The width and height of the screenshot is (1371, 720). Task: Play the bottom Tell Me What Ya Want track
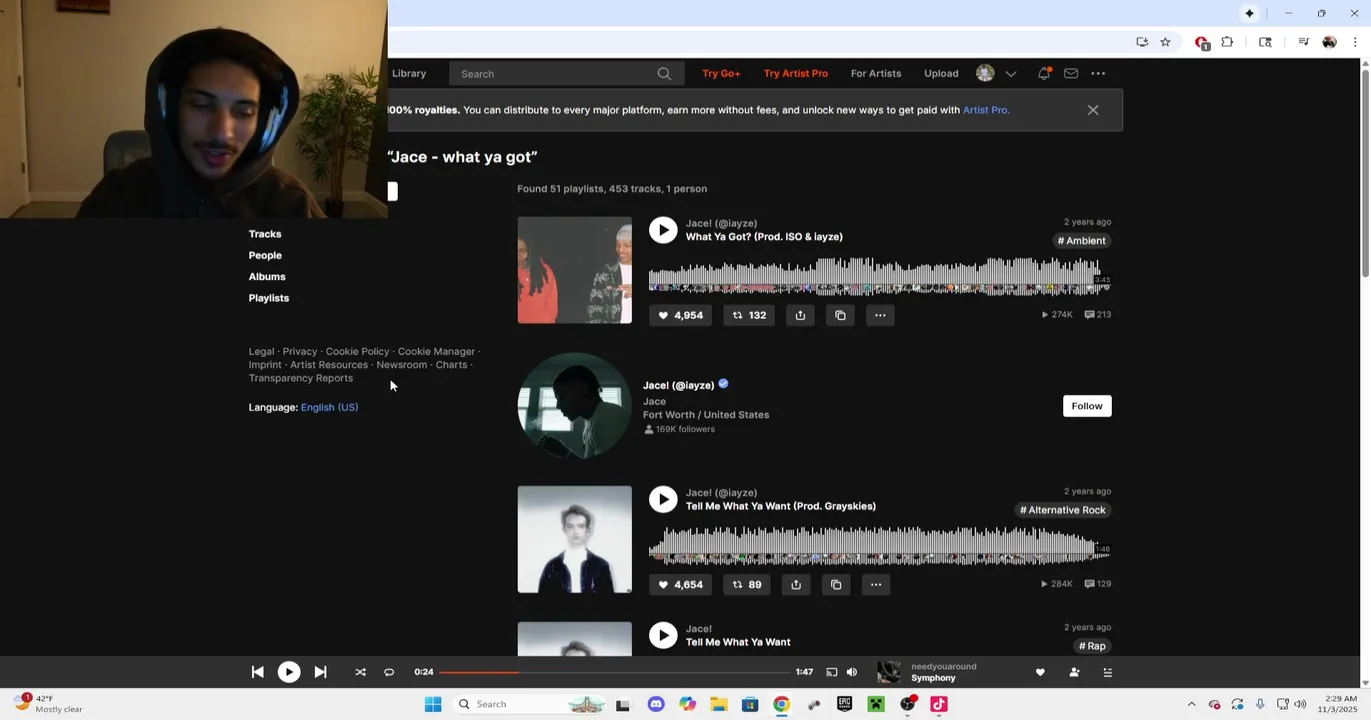tap(663, 635)
